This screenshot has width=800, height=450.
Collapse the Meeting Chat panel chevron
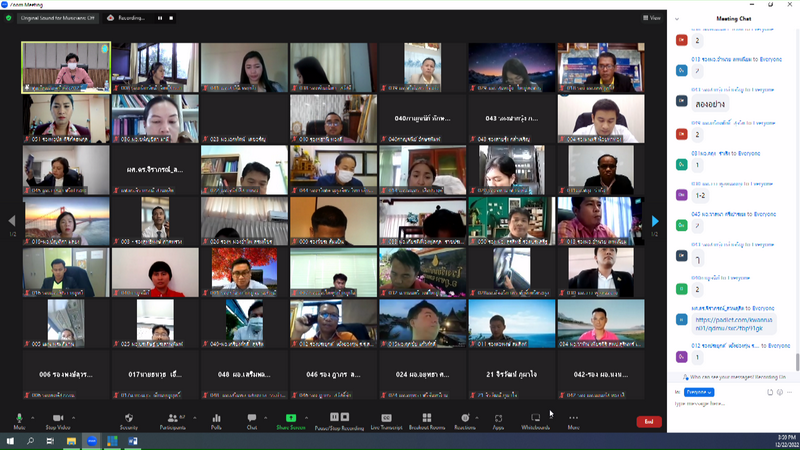tap(677, 19)
